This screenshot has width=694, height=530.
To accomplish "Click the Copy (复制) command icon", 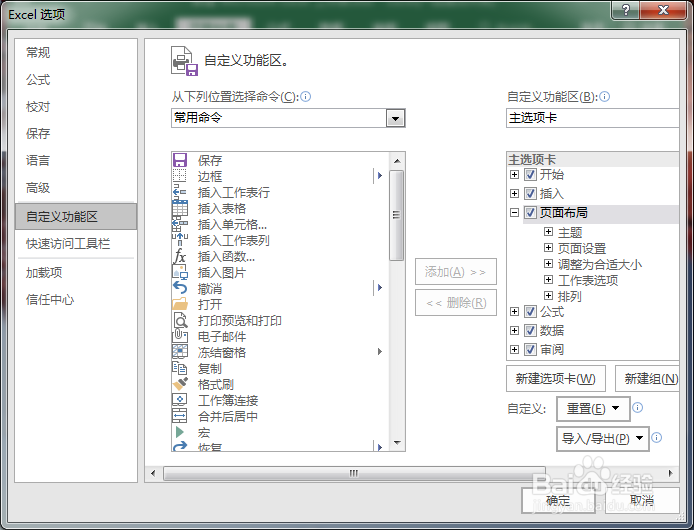I will [180, 368].
